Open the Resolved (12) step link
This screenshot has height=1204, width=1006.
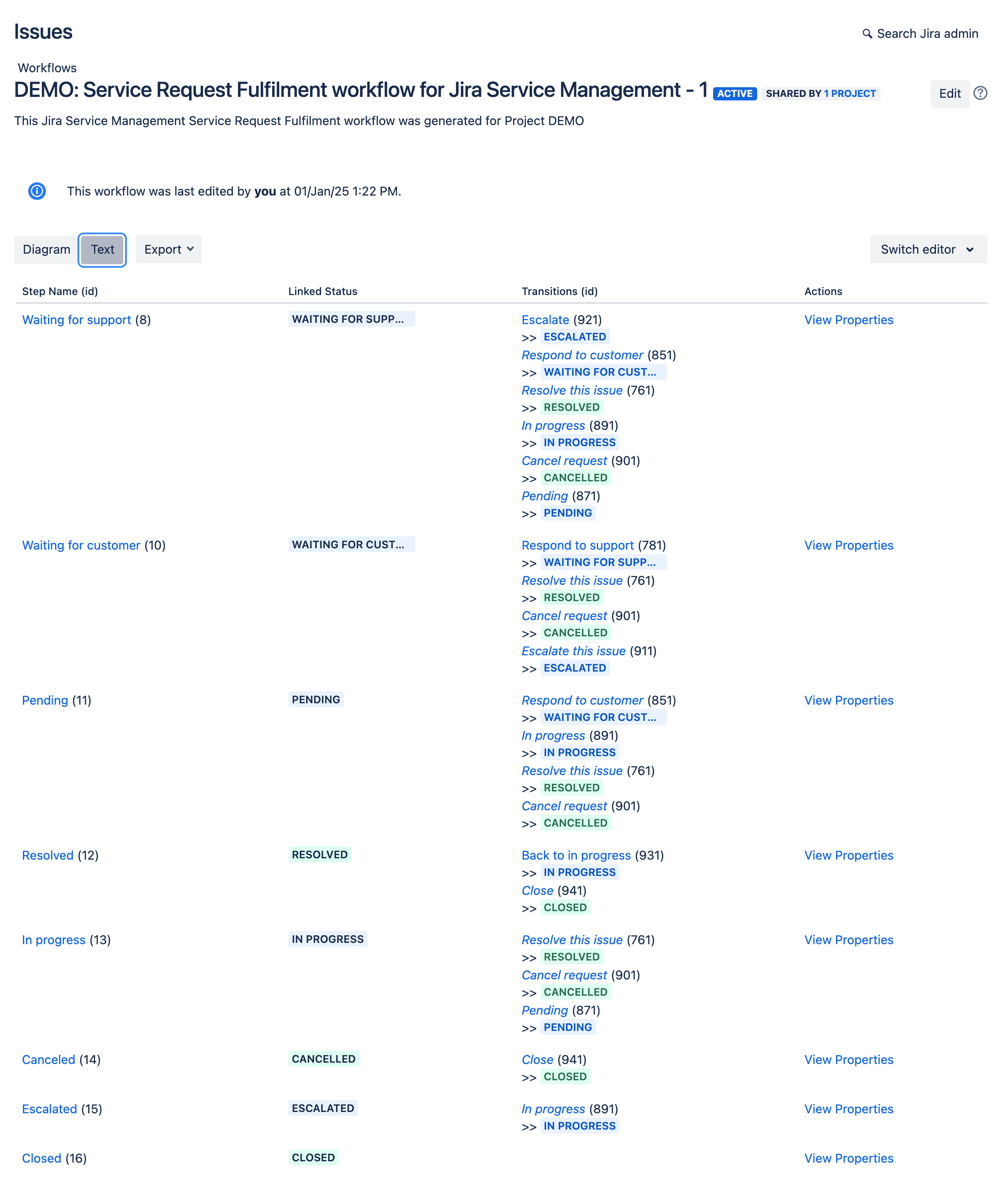[48, 855]
